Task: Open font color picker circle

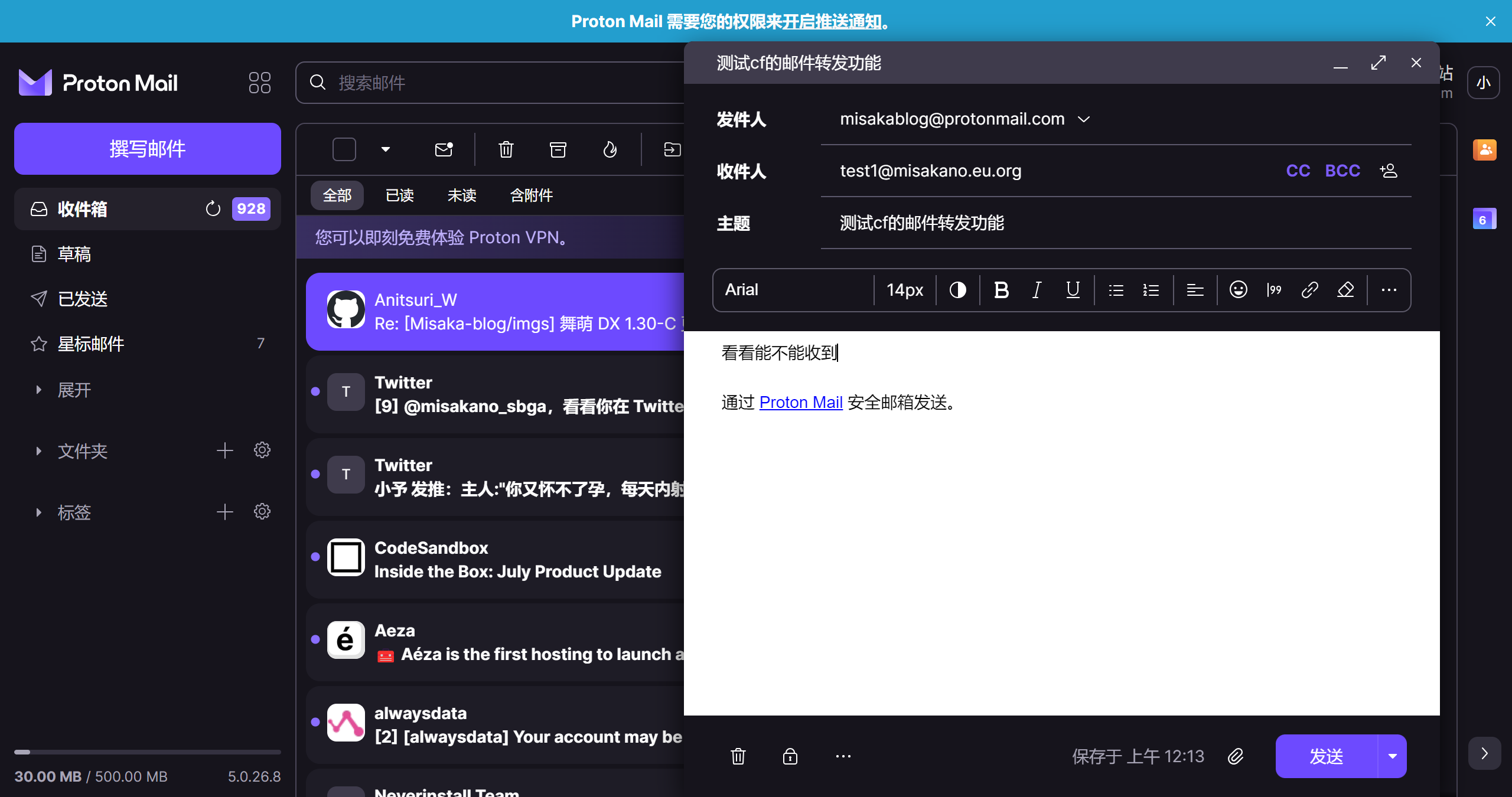Action: pos(957,290)
